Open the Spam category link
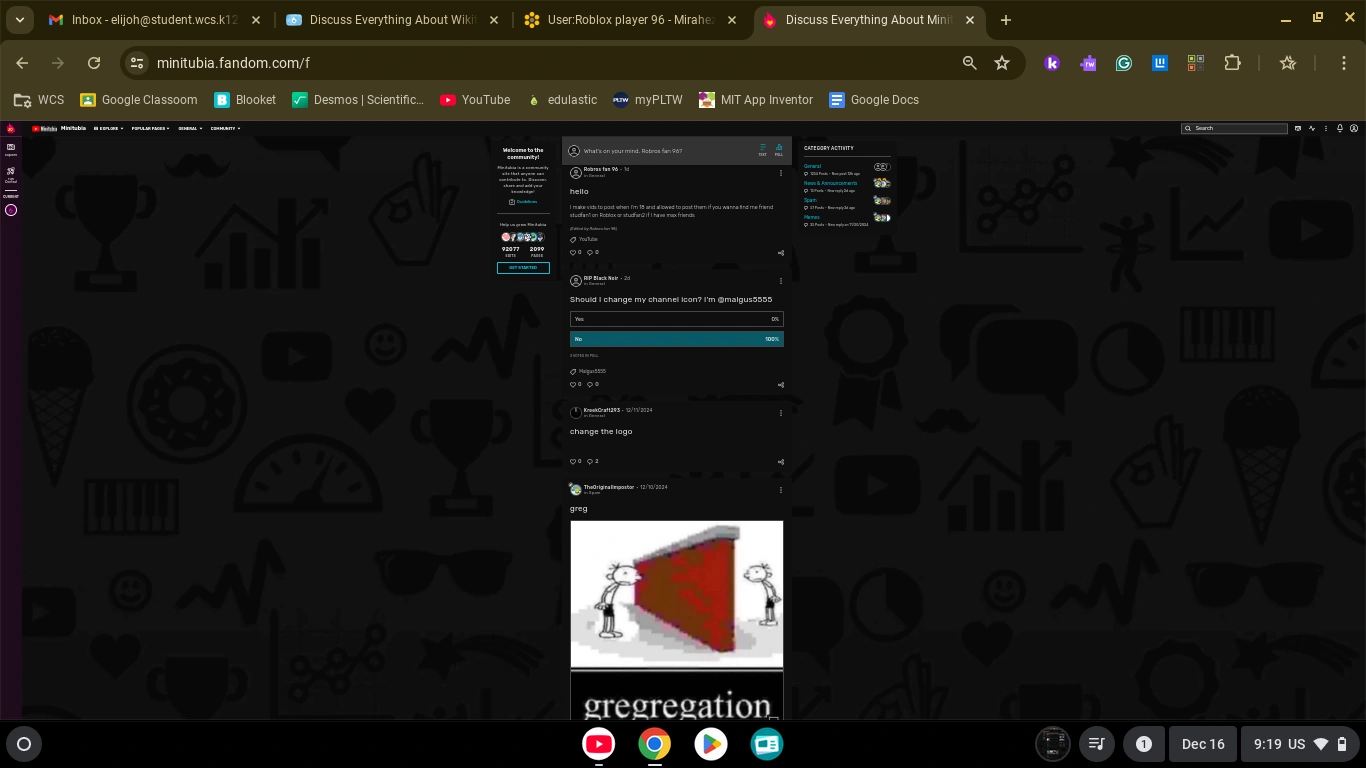Image resolution: width=1366 pixels, height=768 pixels. coord(810,200)
